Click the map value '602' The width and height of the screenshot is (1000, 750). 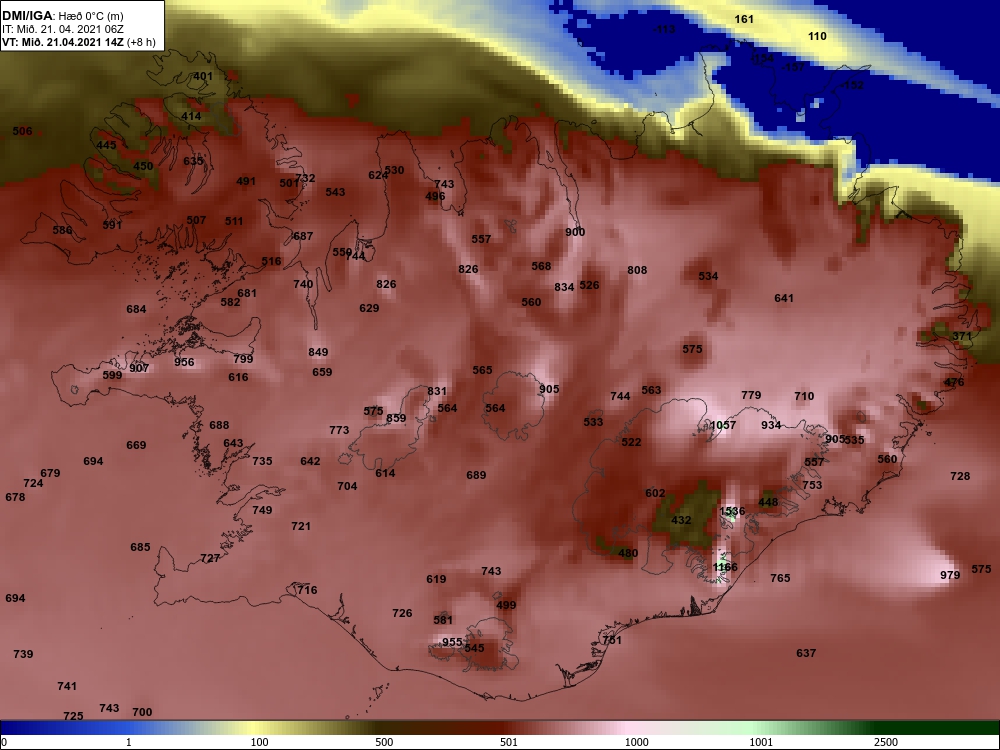click(655, 493)
